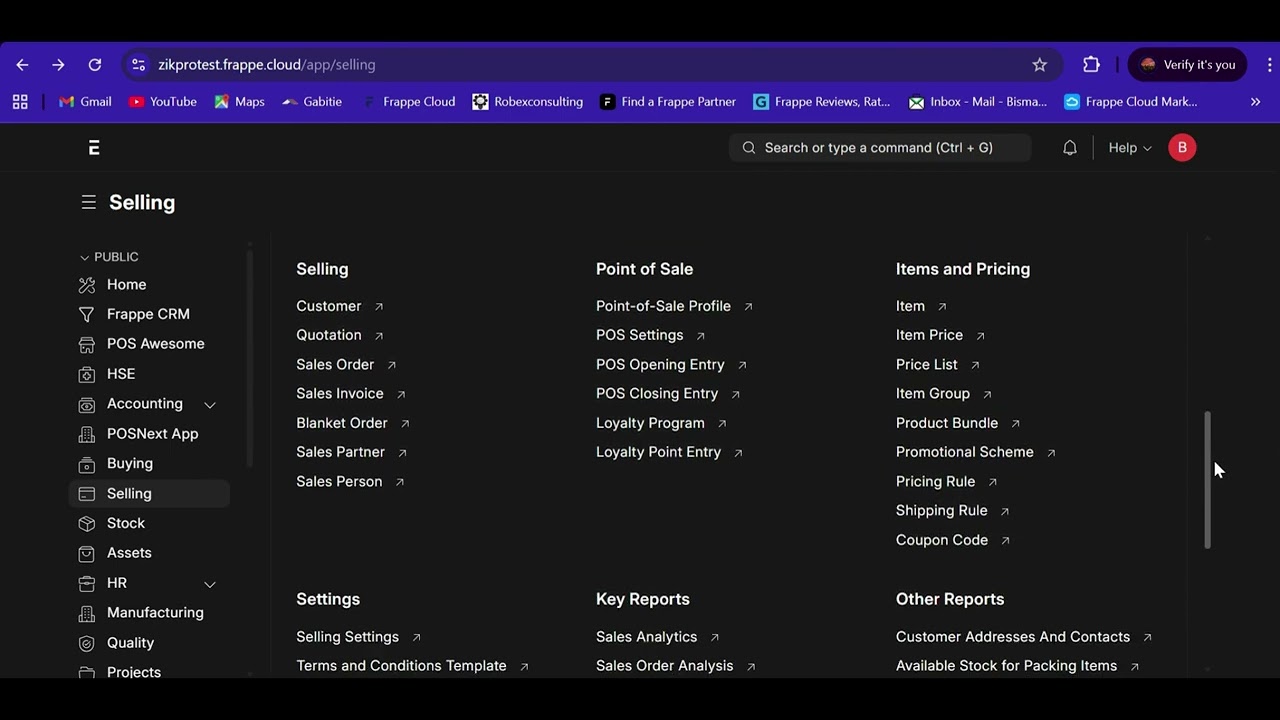Open the Sales Invoice link
Viewport: 1280px width, 720px height.
340,393
